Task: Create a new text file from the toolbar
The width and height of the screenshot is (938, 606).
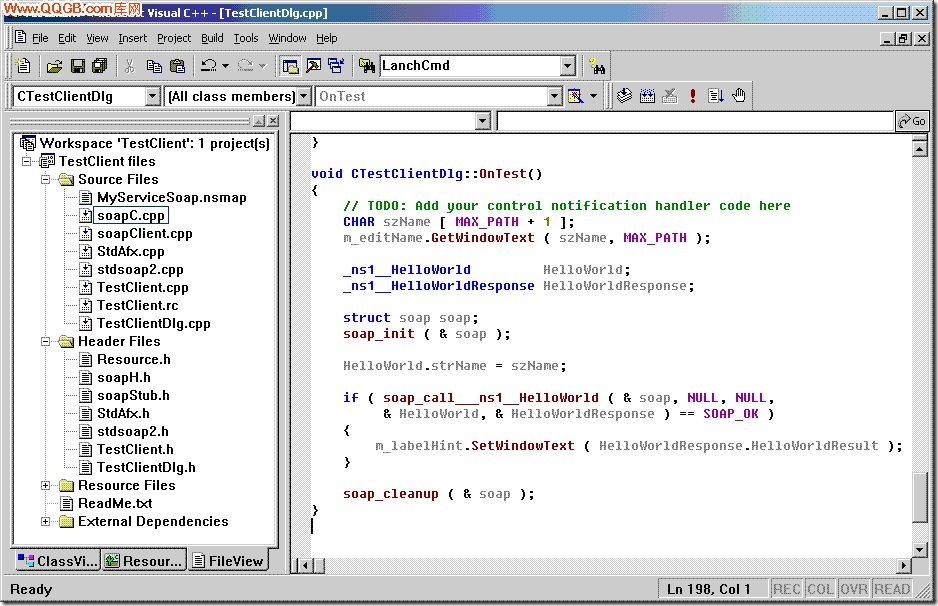Action: click(23, 65)
